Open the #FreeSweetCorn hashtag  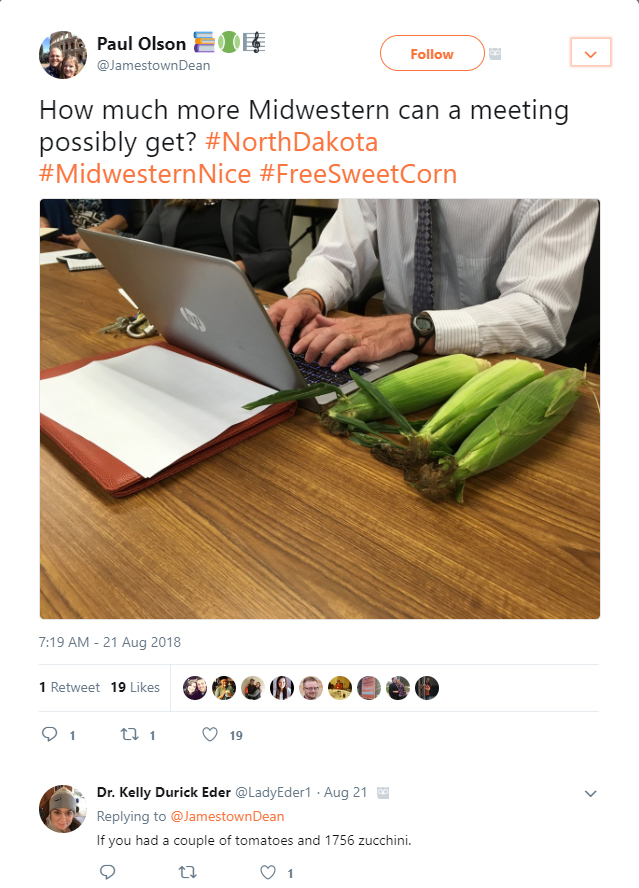(358, 173)
